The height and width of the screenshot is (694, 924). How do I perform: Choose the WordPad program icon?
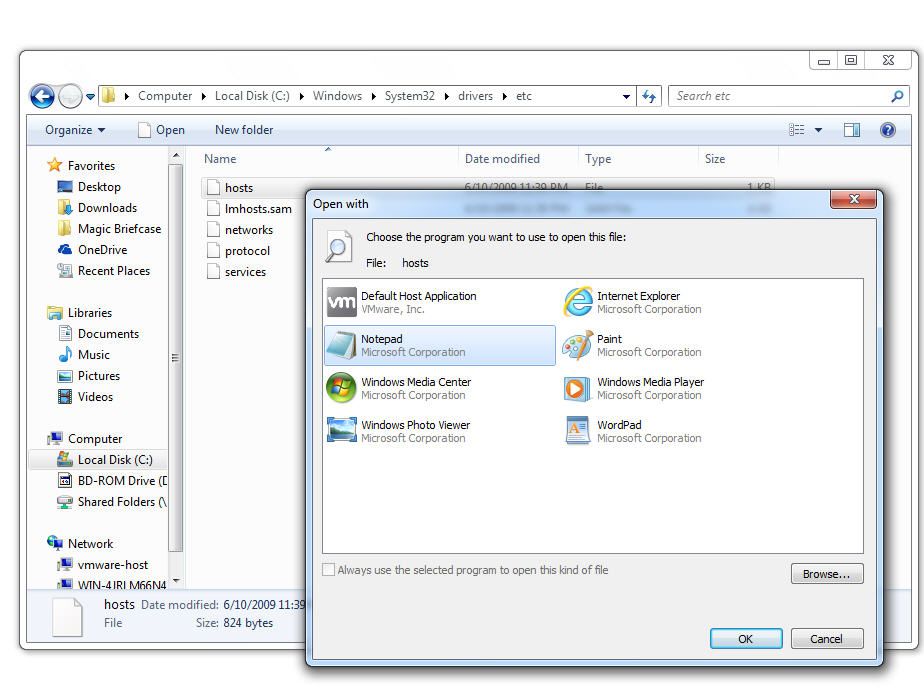578,431
